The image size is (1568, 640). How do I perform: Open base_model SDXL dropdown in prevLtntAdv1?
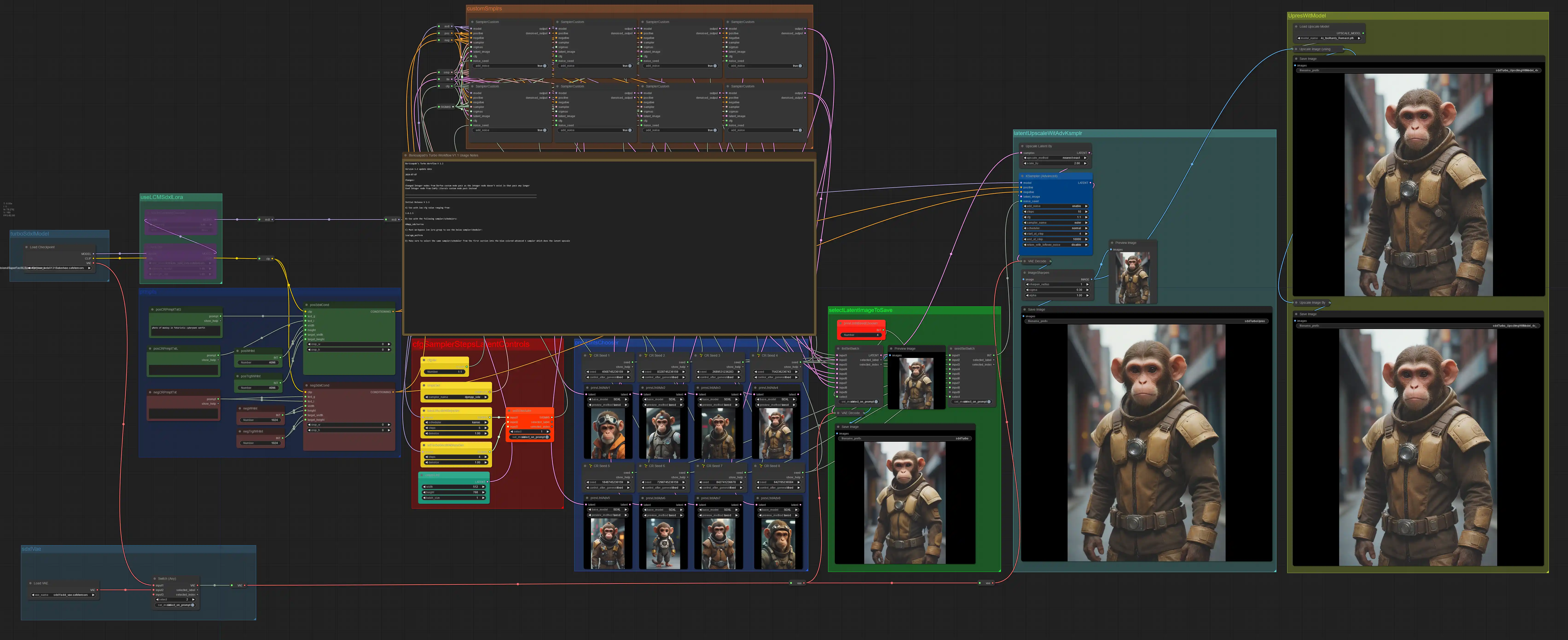point(608,399)
